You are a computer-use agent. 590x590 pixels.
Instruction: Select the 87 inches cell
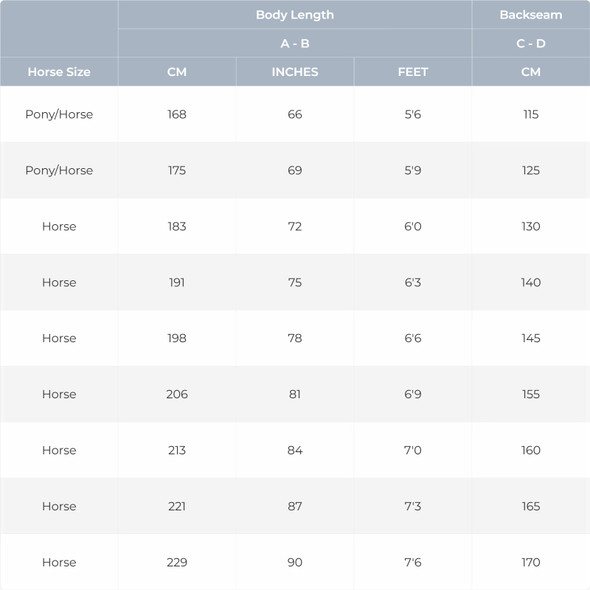pyautogui.click(x=295, y=506)
